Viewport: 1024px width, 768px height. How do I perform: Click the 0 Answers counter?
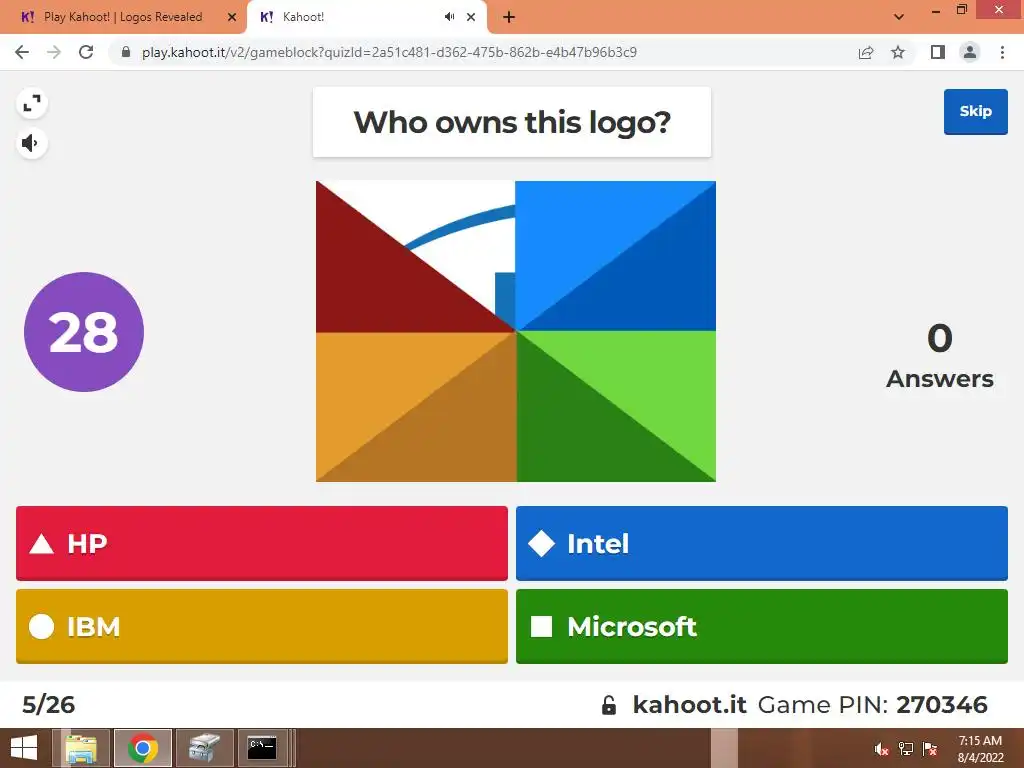point(940,356)
